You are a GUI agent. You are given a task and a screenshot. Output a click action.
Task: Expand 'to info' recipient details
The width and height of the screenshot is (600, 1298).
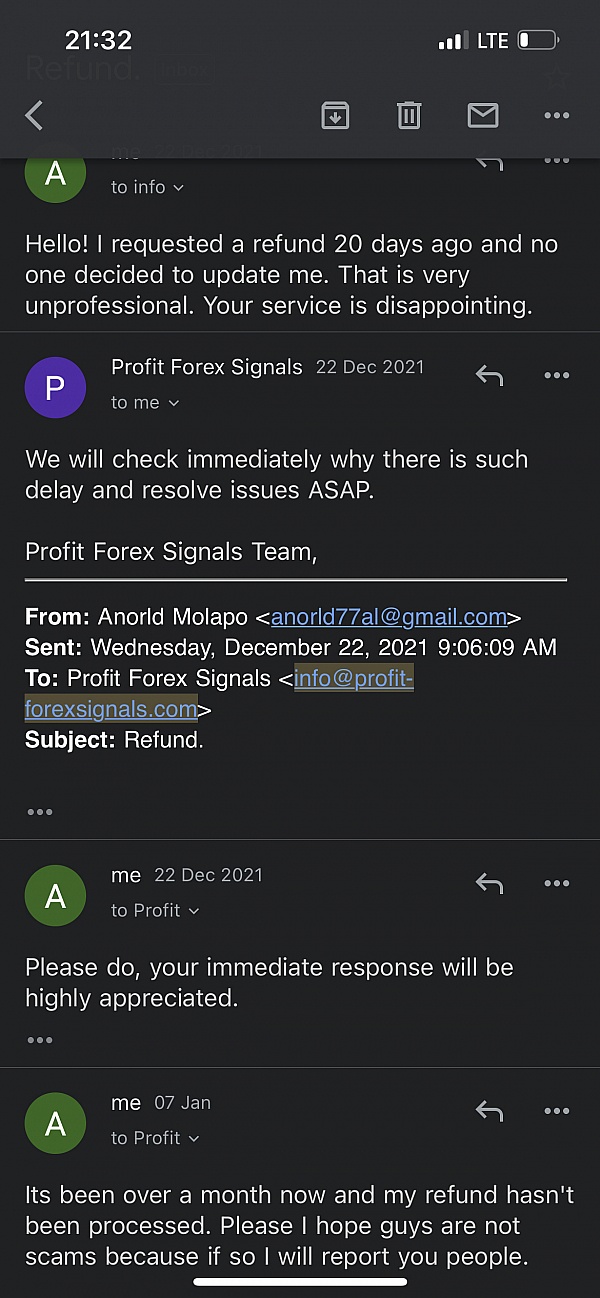pyautogui.click(x=148, y=187)
